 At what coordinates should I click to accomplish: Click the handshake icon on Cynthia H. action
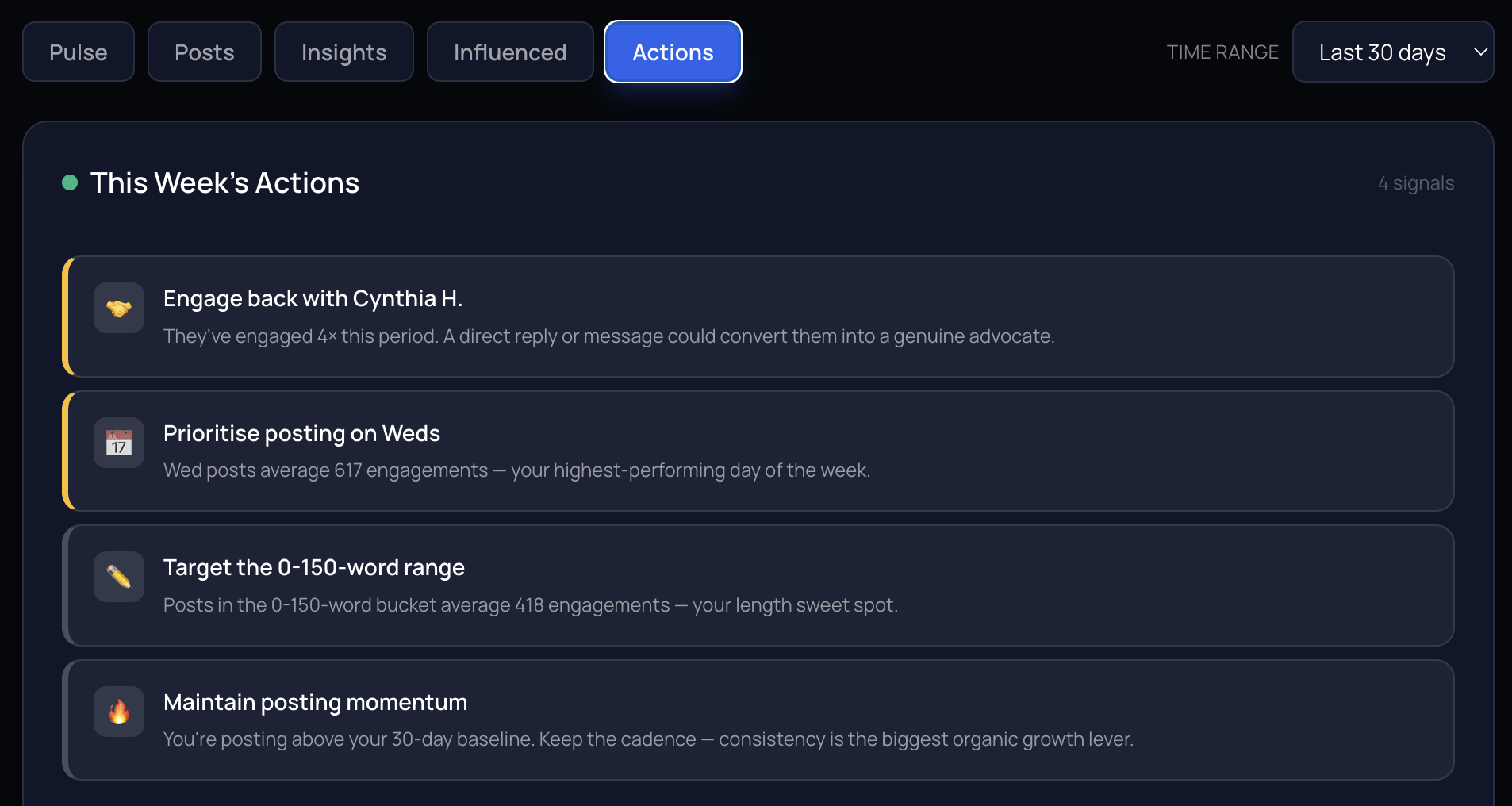click(x=118, y=308)
